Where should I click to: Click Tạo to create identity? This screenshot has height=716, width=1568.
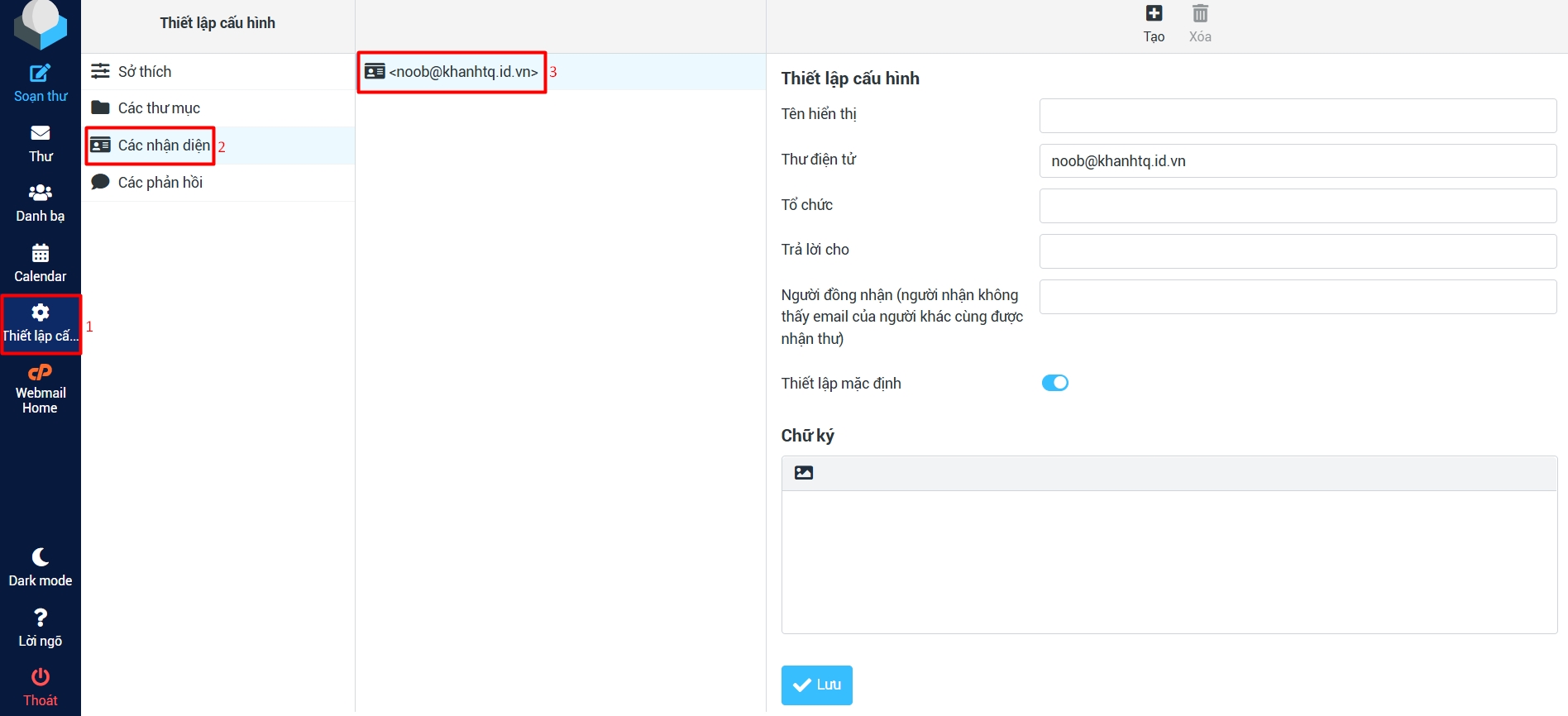(x=1154, y=14)
